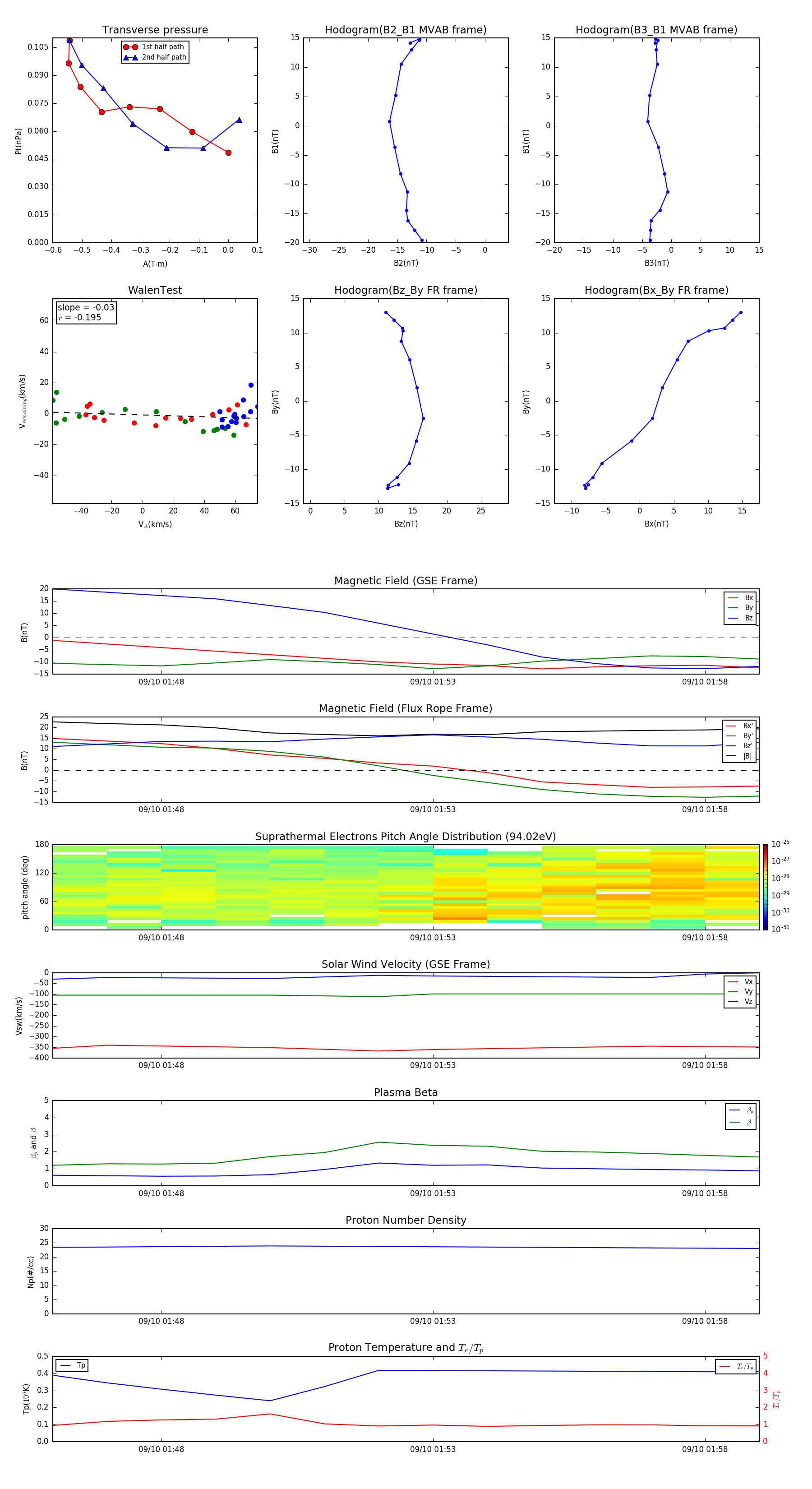Viewport: 812px width, 1489px height.
Task: Click the "Transverse pressure" plot title
Action: (x=155, y=30)
